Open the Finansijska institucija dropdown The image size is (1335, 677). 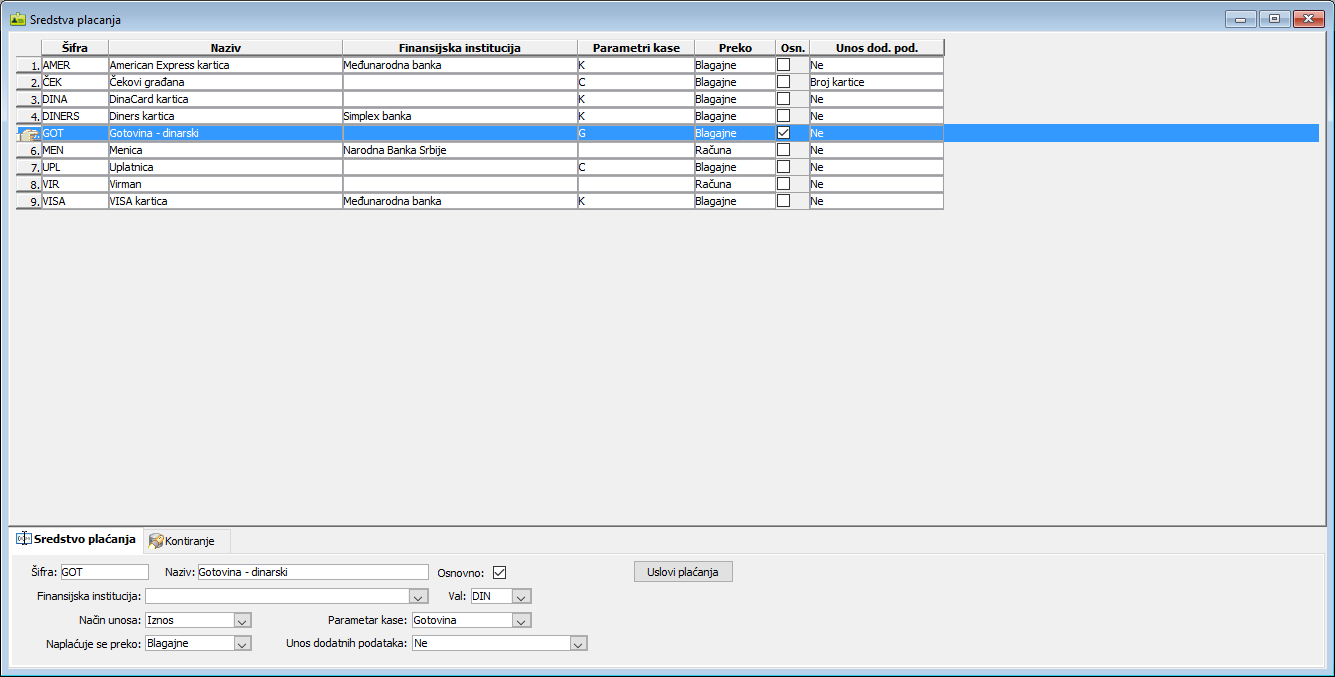pyautogui.click(x=419, y=597)
